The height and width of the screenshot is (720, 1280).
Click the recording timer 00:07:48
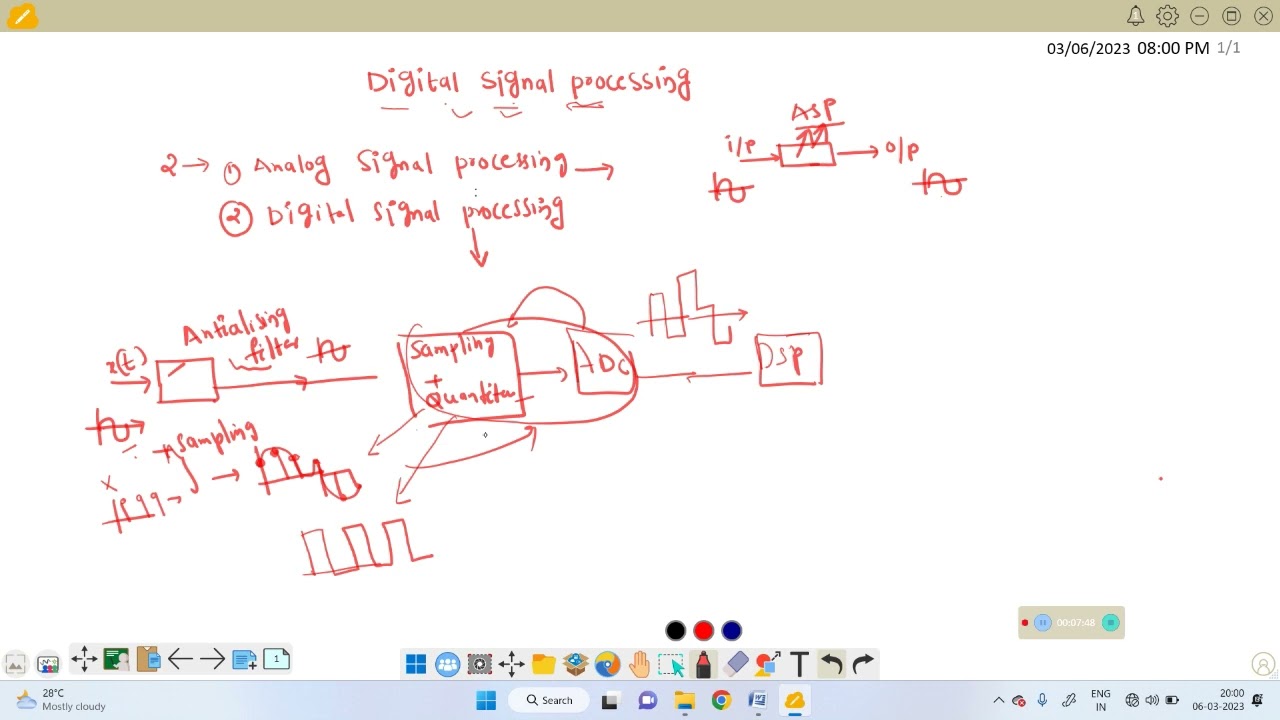click(x=1076, y=622)
